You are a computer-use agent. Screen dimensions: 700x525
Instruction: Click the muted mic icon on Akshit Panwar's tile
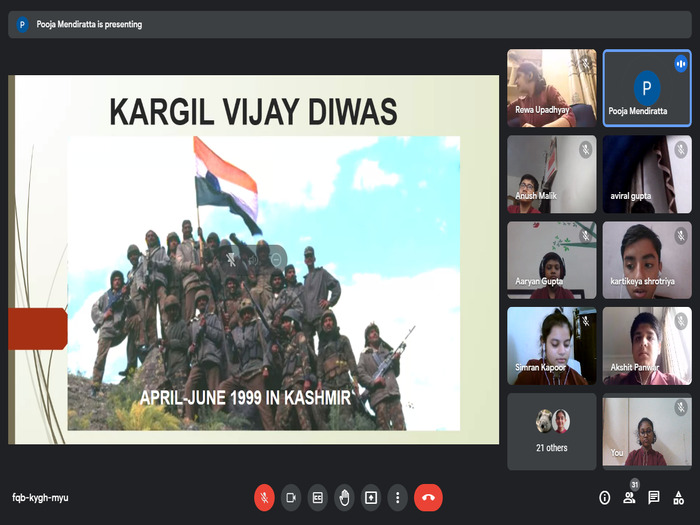click(x=680, y=321)
